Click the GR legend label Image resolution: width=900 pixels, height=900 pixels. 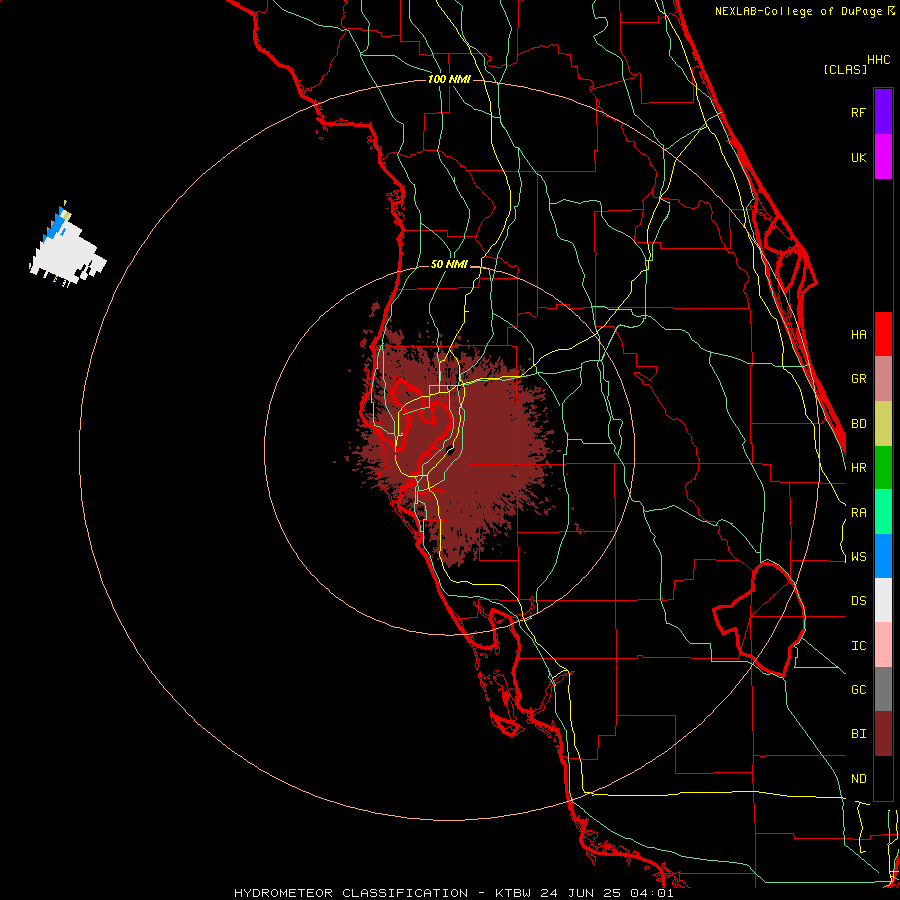858,379
